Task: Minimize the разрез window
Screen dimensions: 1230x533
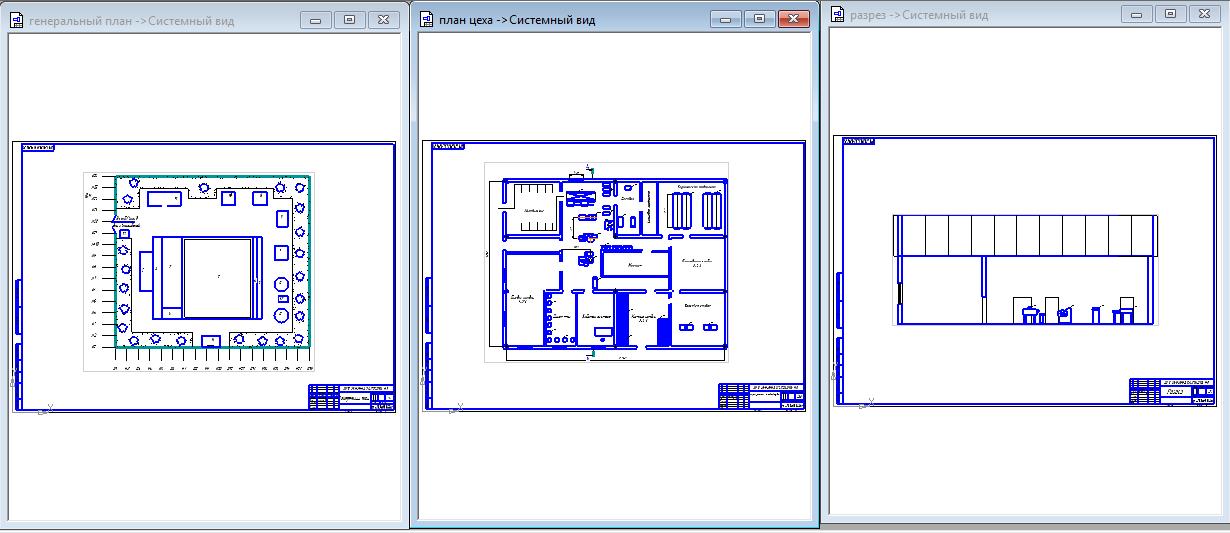Action: tap(1137, 14)
